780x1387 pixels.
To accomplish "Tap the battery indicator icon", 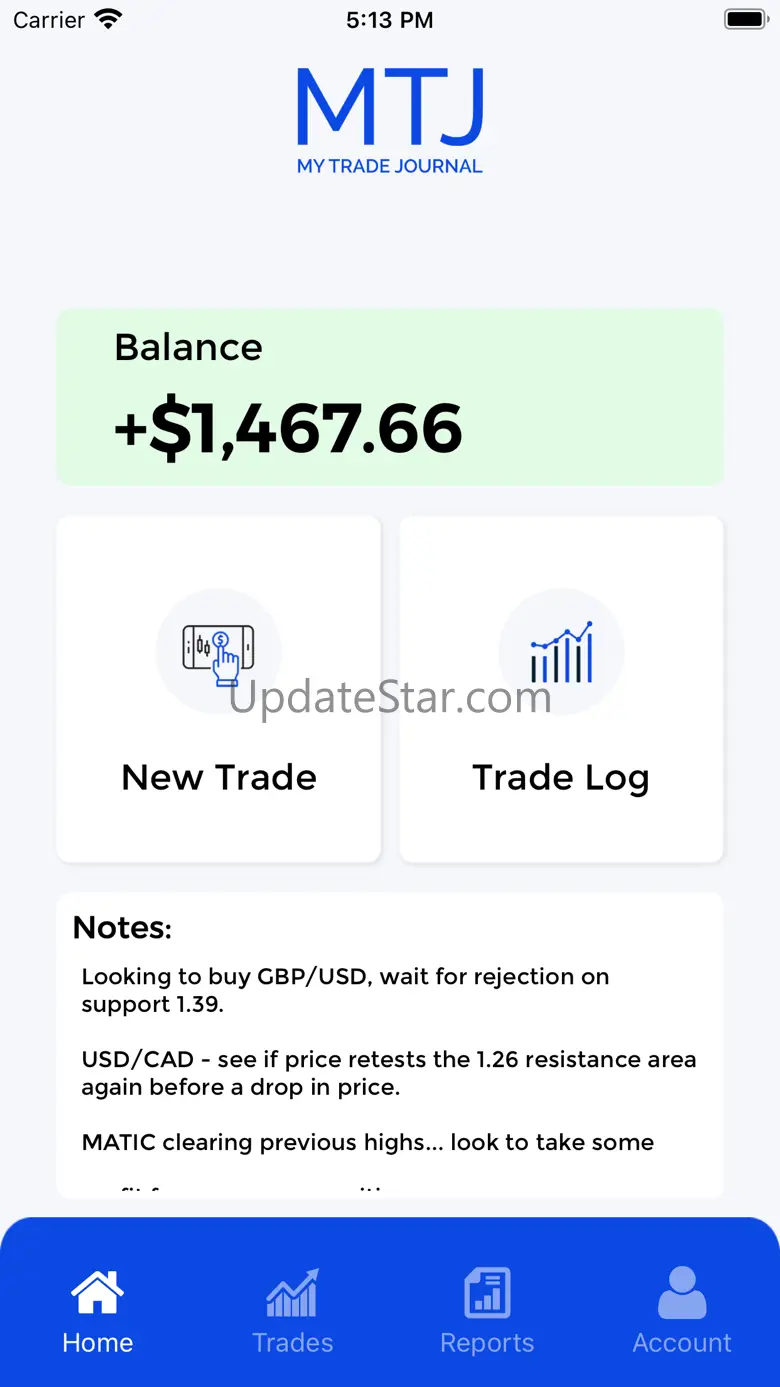I will click(745, 19).
